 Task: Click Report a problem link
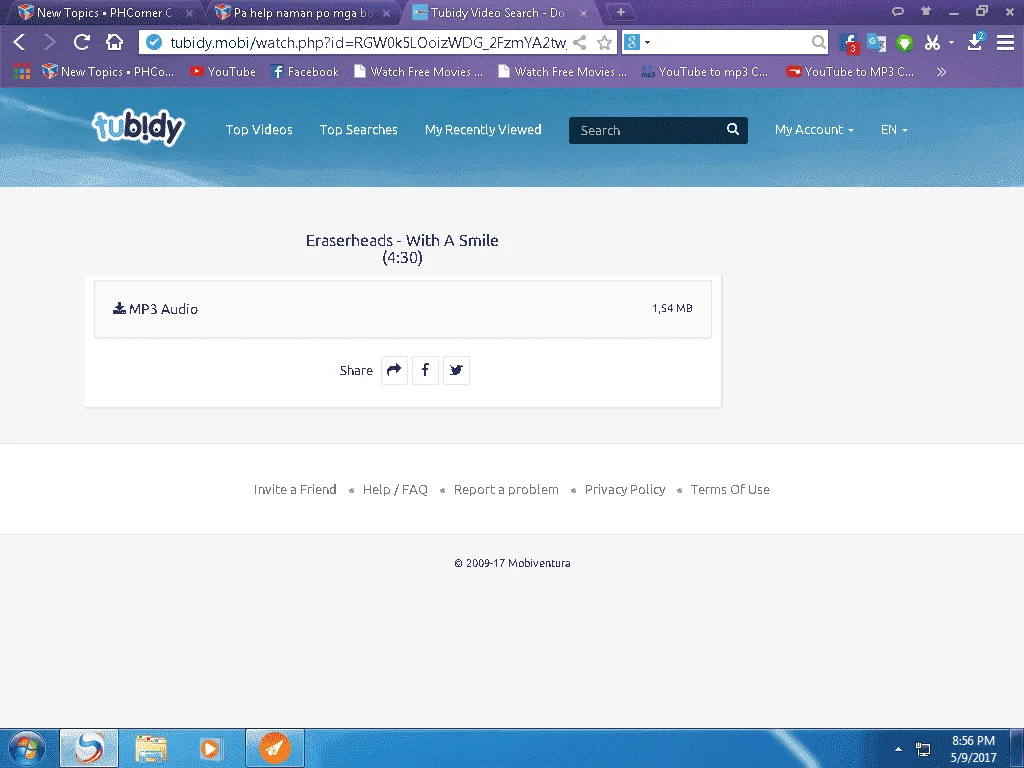pos(506,490)
